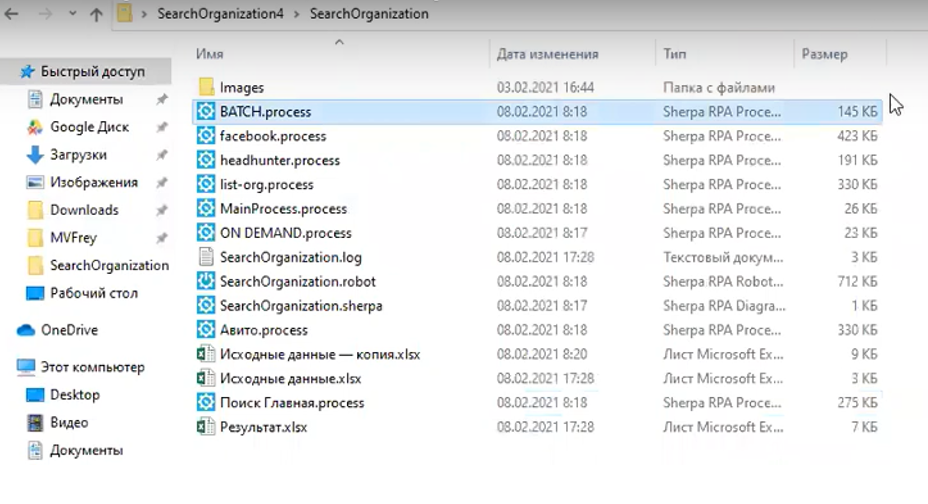Screen dimensions: 928x504
Task: Click the Результат.xlsx Excel icon
Action: pos(206,427)
